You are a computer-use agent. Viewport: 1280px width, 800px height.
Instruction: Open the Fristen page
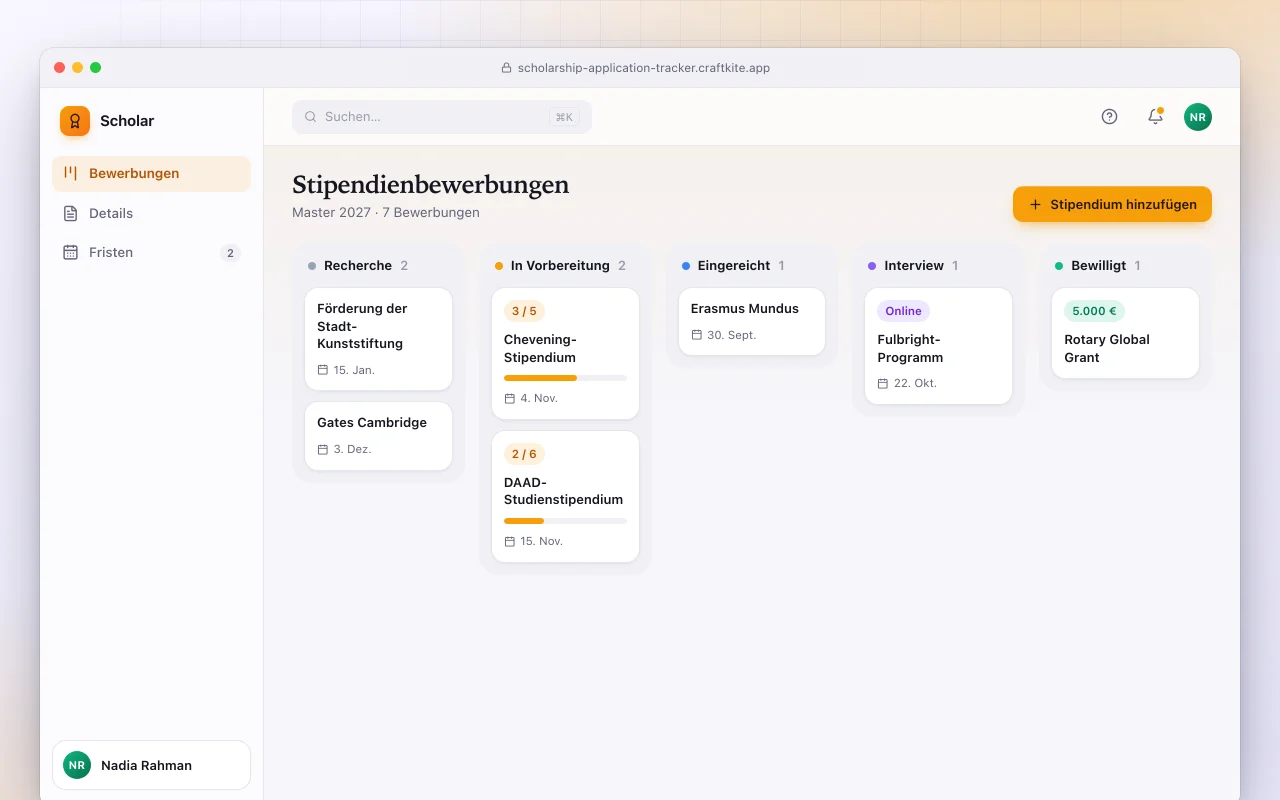tap(151, 252)
